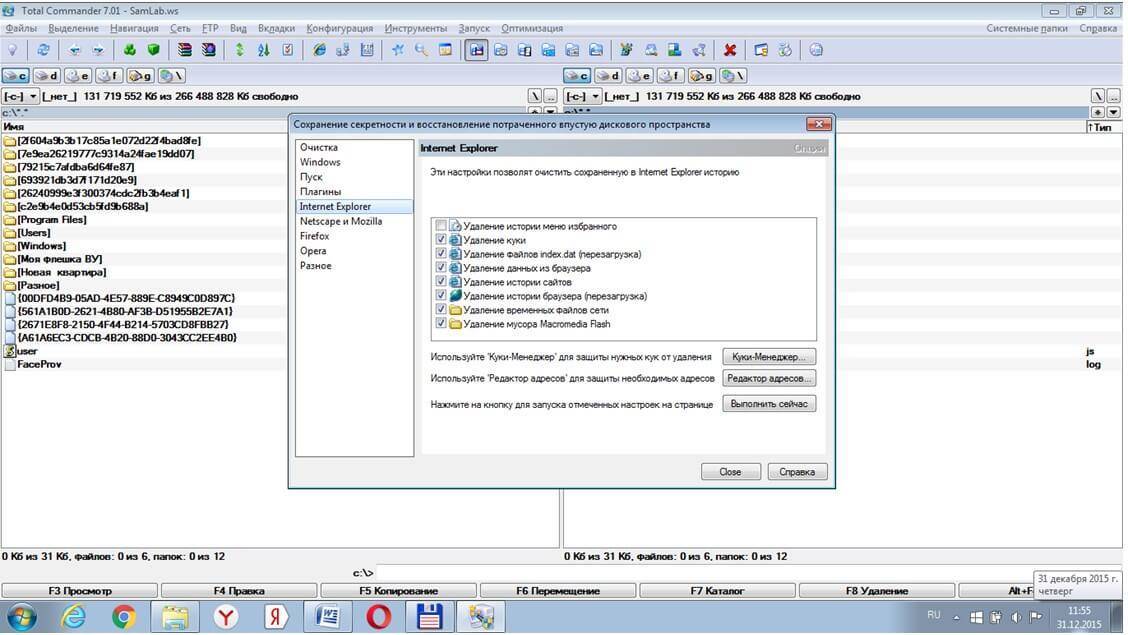The width and height of the screenshot is (1128, 635).
Task: Select 'Firefox' in the category list
Action: 314,236
